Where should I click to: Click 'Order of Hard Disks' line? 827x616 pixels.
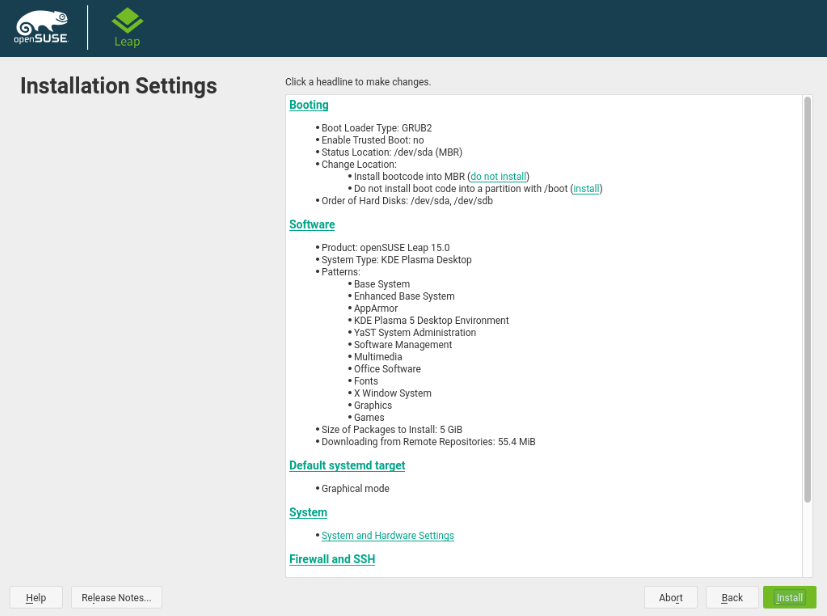click(407, 200)
